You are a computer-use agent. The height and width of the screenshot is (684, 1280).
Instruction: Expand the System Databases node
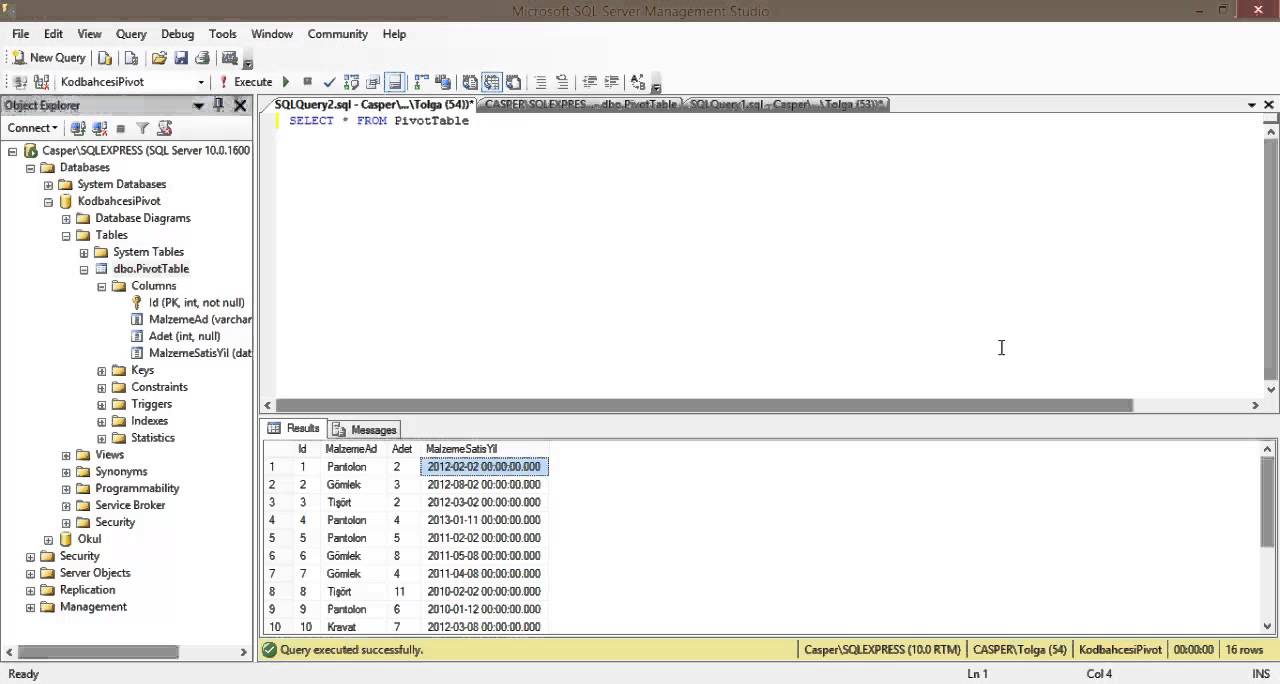click(48, 185)
